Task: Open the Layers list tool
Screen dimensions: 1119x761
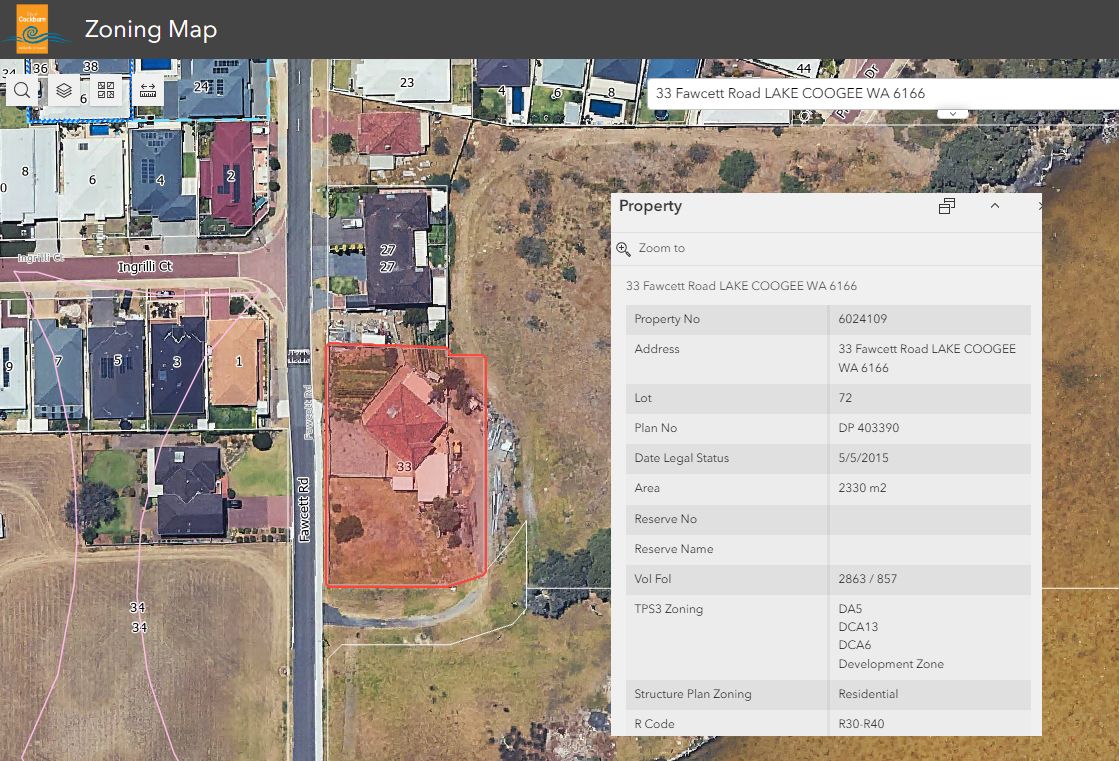Action: [x=64, y=90]
